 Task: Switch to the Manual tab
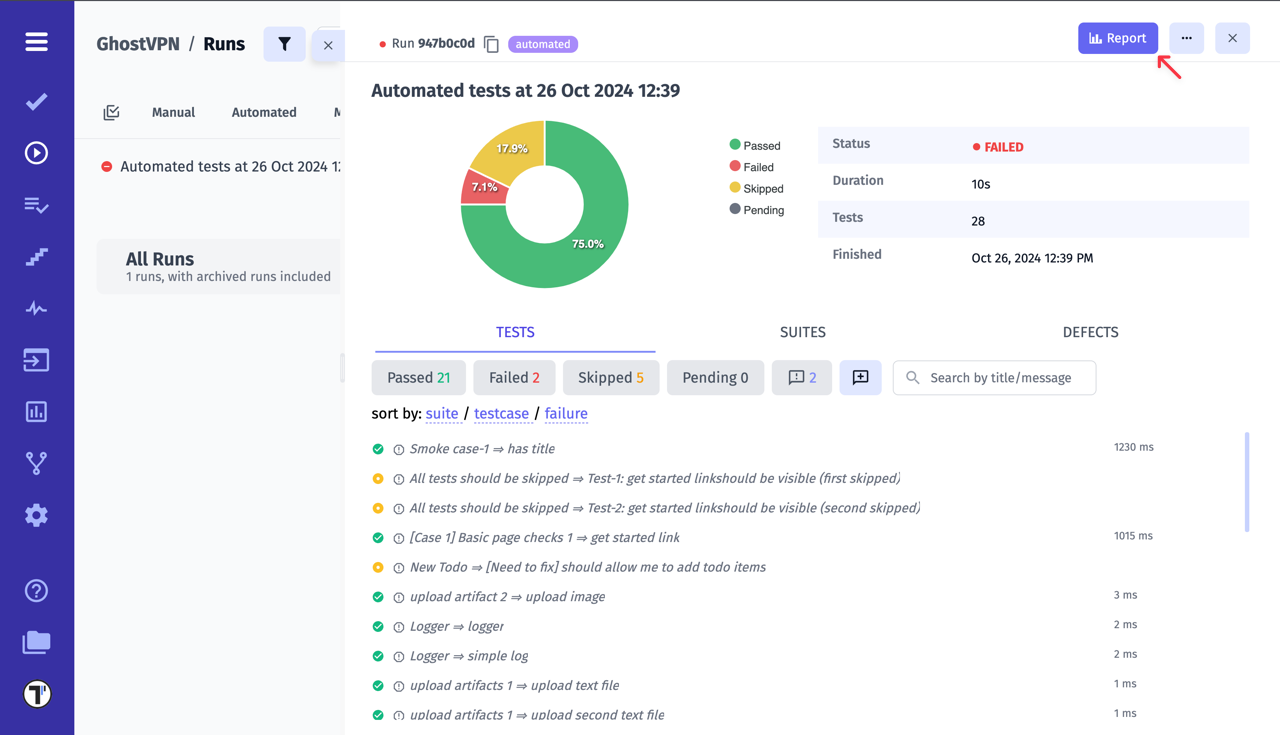(173, 112)
